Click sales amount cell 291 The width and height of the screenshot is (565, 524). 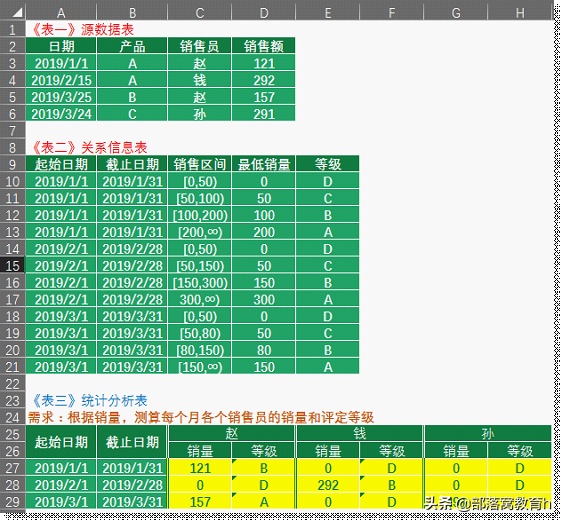pyautogui.click(x=264, y=114)
